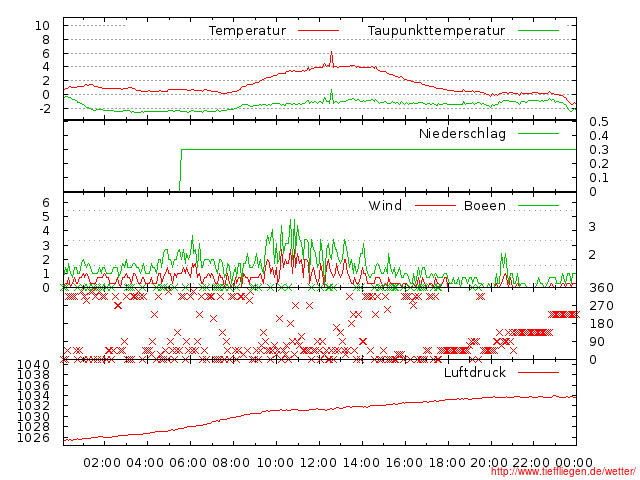Click the 180 wind direction axis value
Image resolution: width=640 pixels, height=480 pixels.
pos(601,324)
